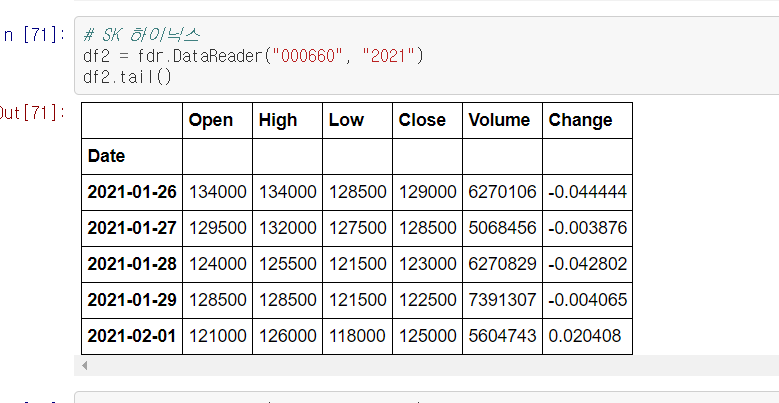This screenshot has width=779, height=403.
Task: Click the Close value 125000
Action: click(427, 336)
